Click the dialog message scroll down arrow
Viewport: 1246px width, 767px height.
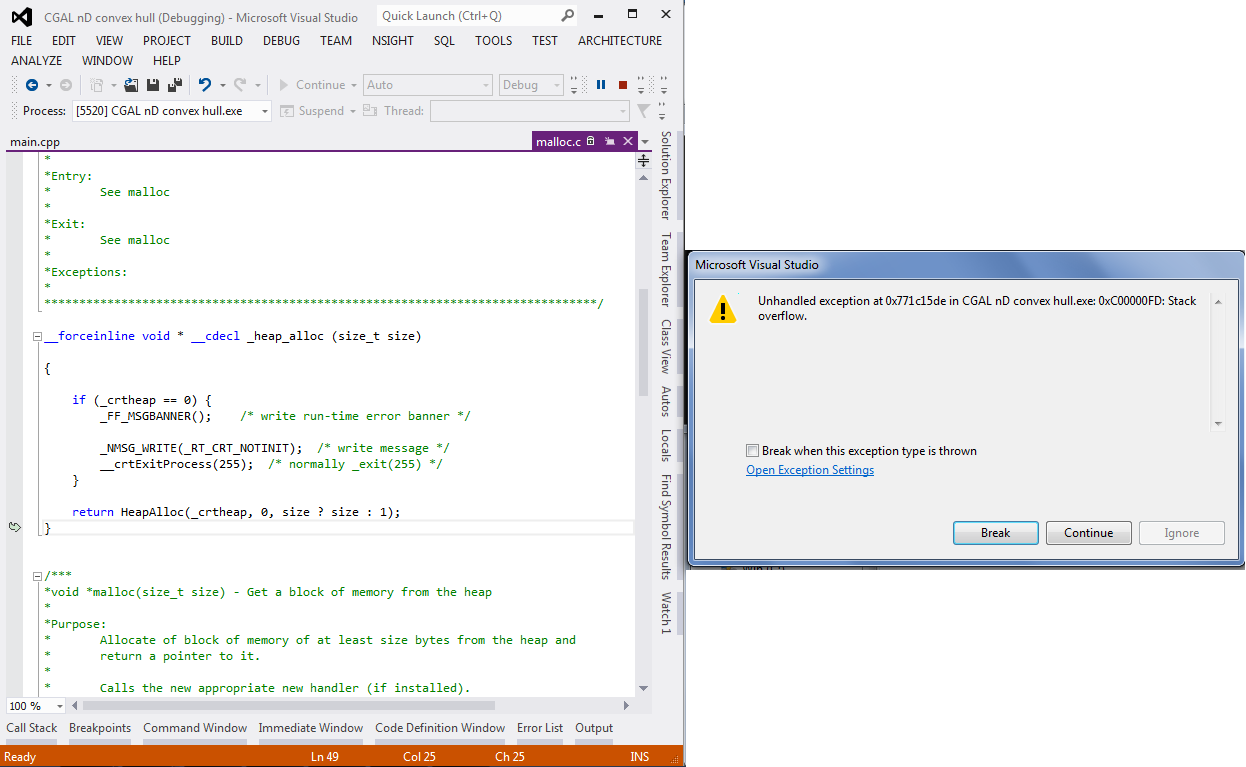[1218, 424]
